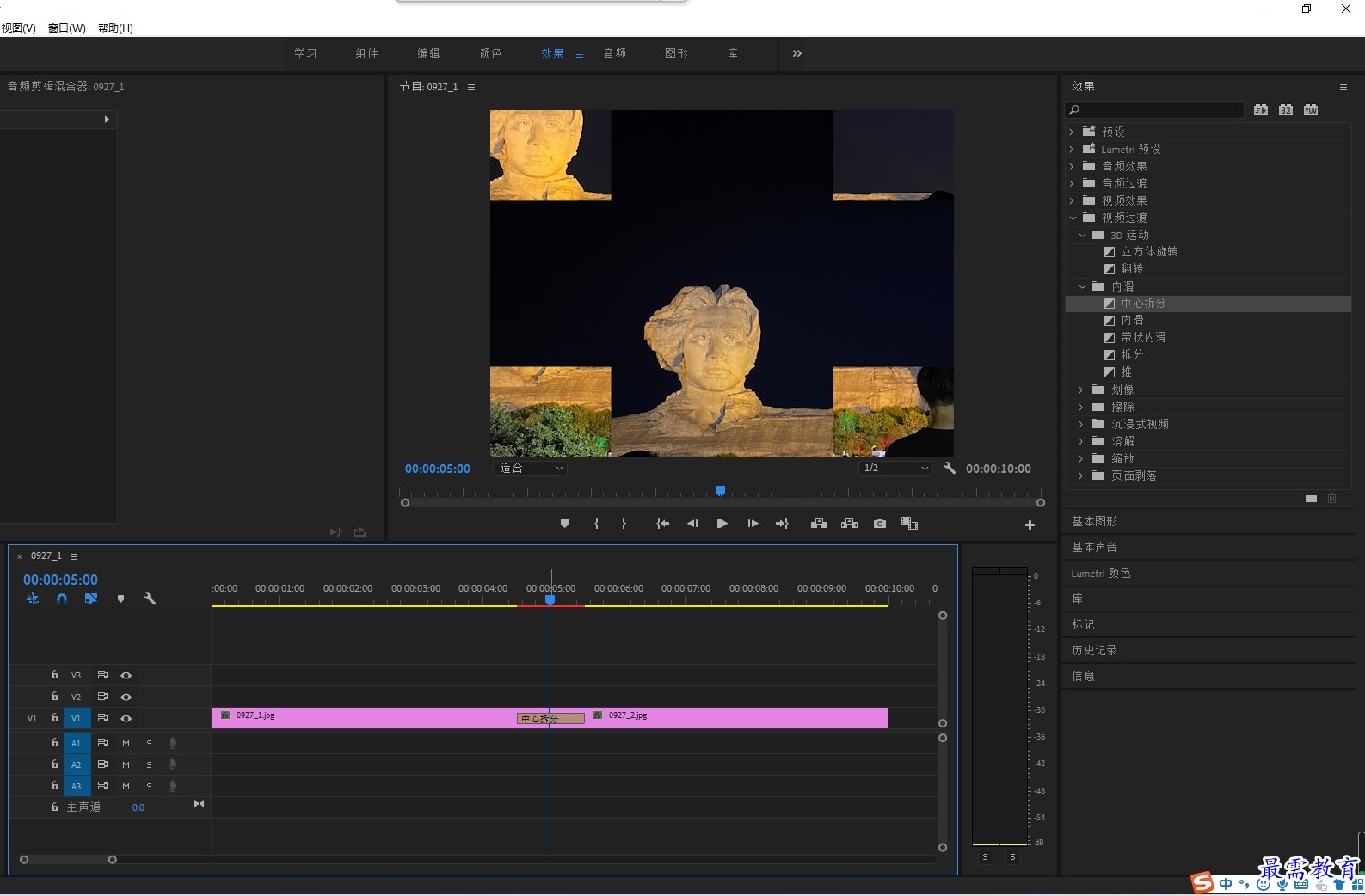This screenshot has width=1365, height=896.
Task: Mute audio track A1
Action: [126, 743]
